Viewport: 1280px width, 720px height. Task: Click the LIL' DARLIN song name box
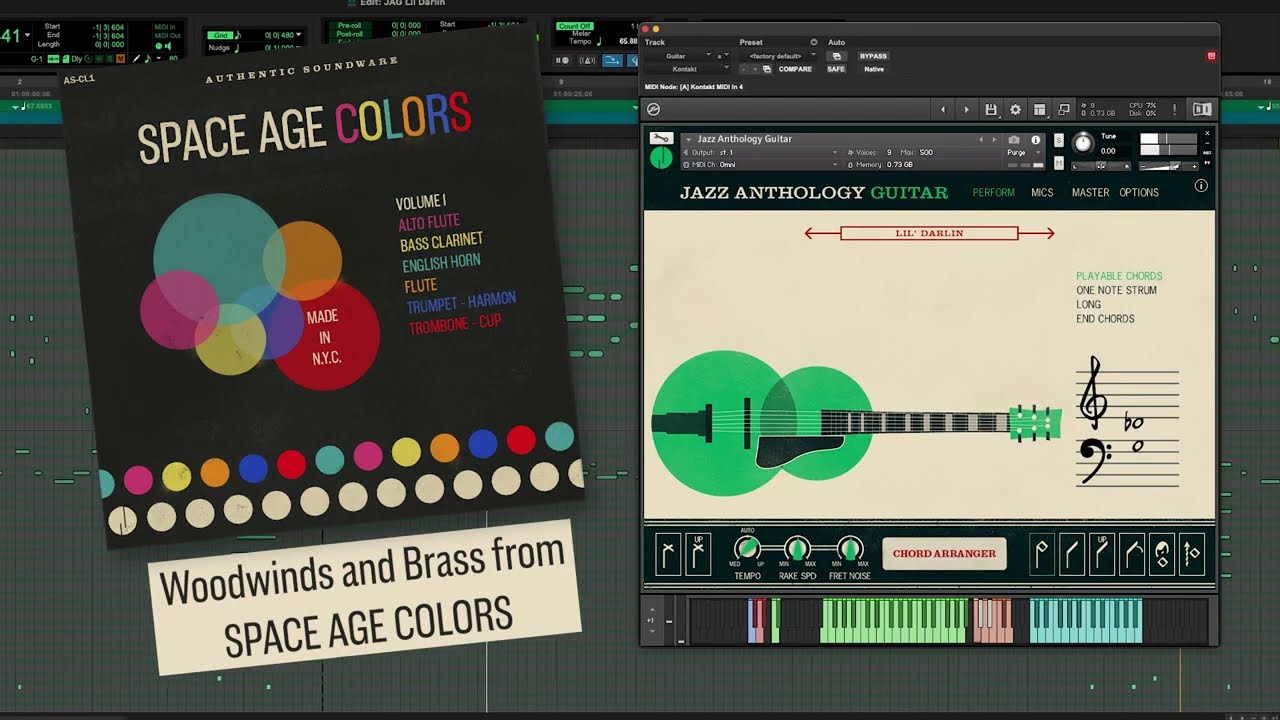929,233
